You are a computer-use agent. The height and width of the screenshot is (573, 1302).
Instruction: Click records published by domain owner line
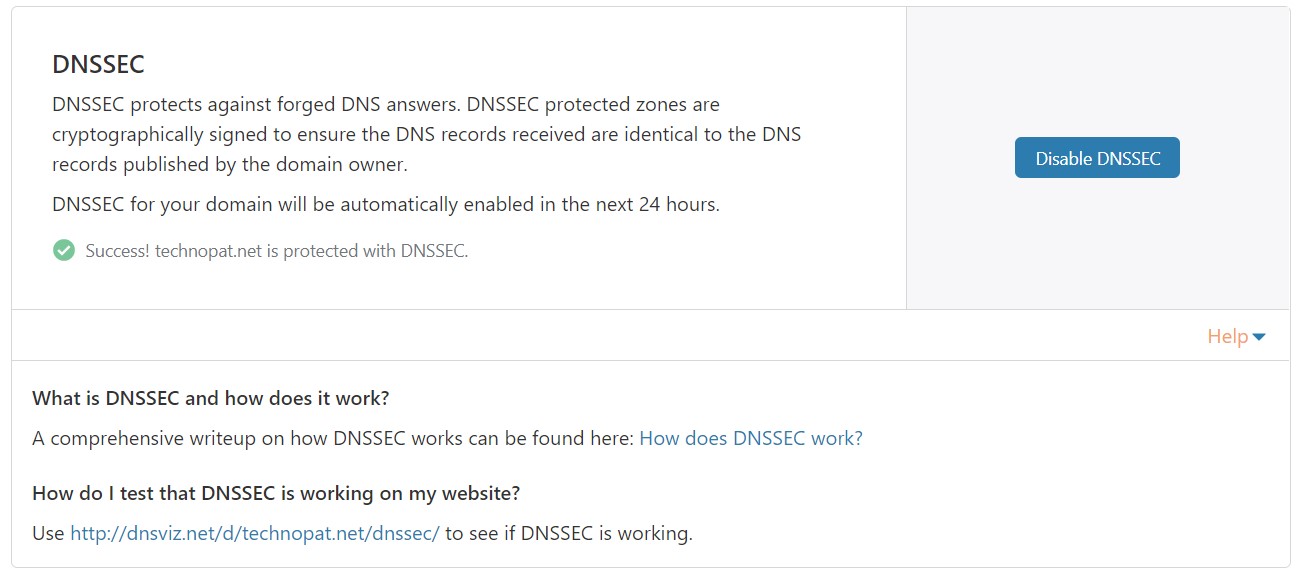230,164
